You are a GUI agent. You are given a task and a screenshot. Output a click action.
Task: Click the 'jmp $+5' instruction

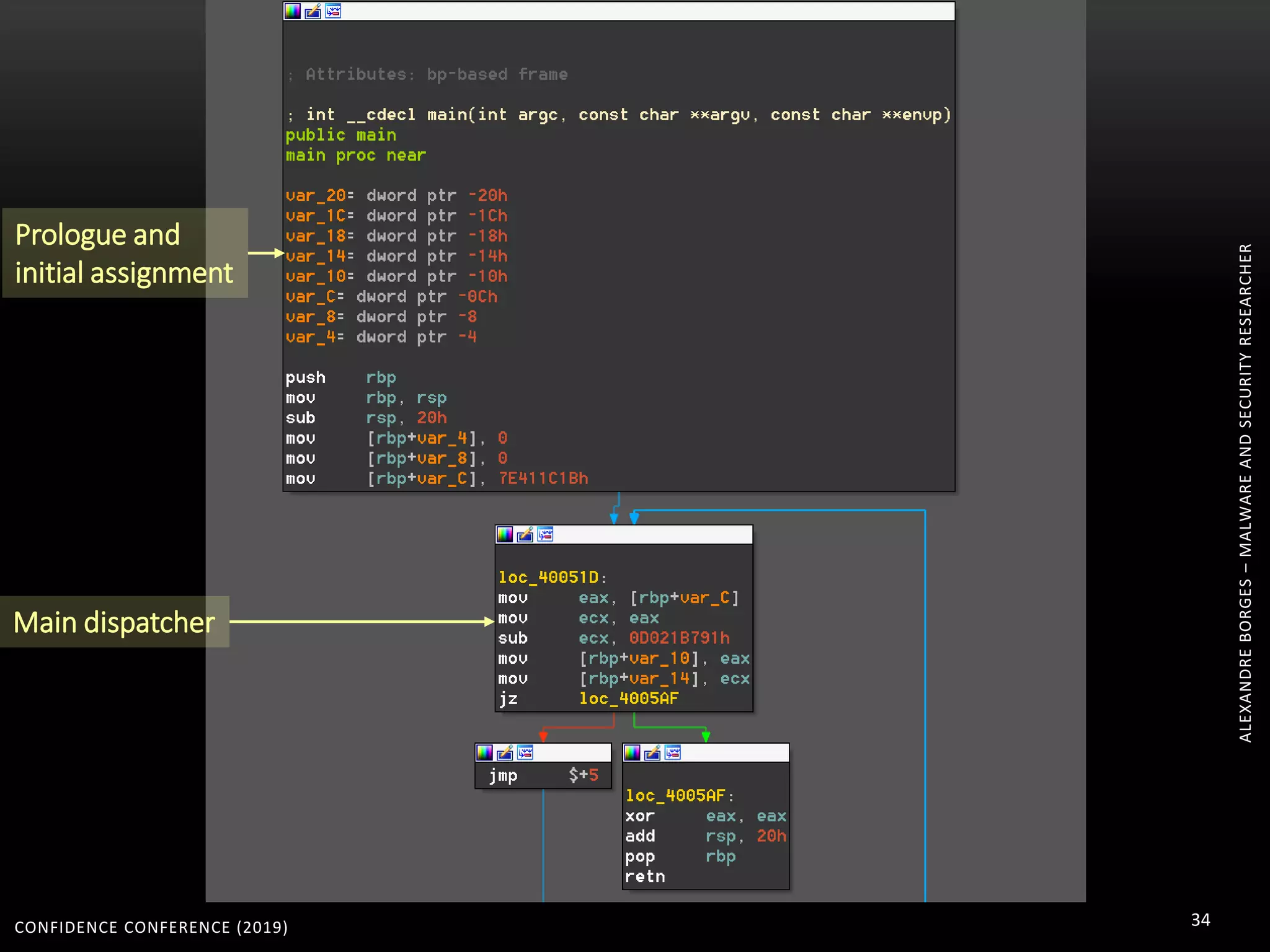pos(543,775)
